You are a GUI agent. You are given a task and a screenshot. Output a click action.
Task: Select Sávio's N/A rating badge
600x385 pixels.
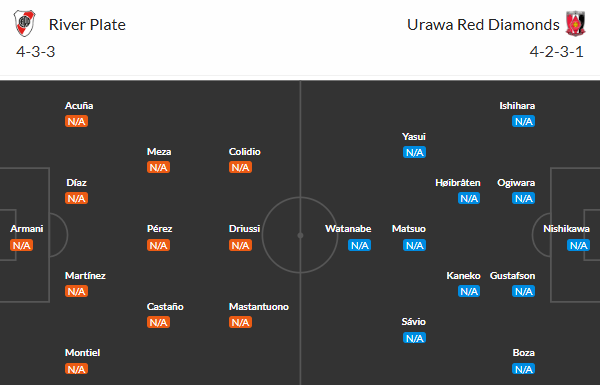[414, 338]
